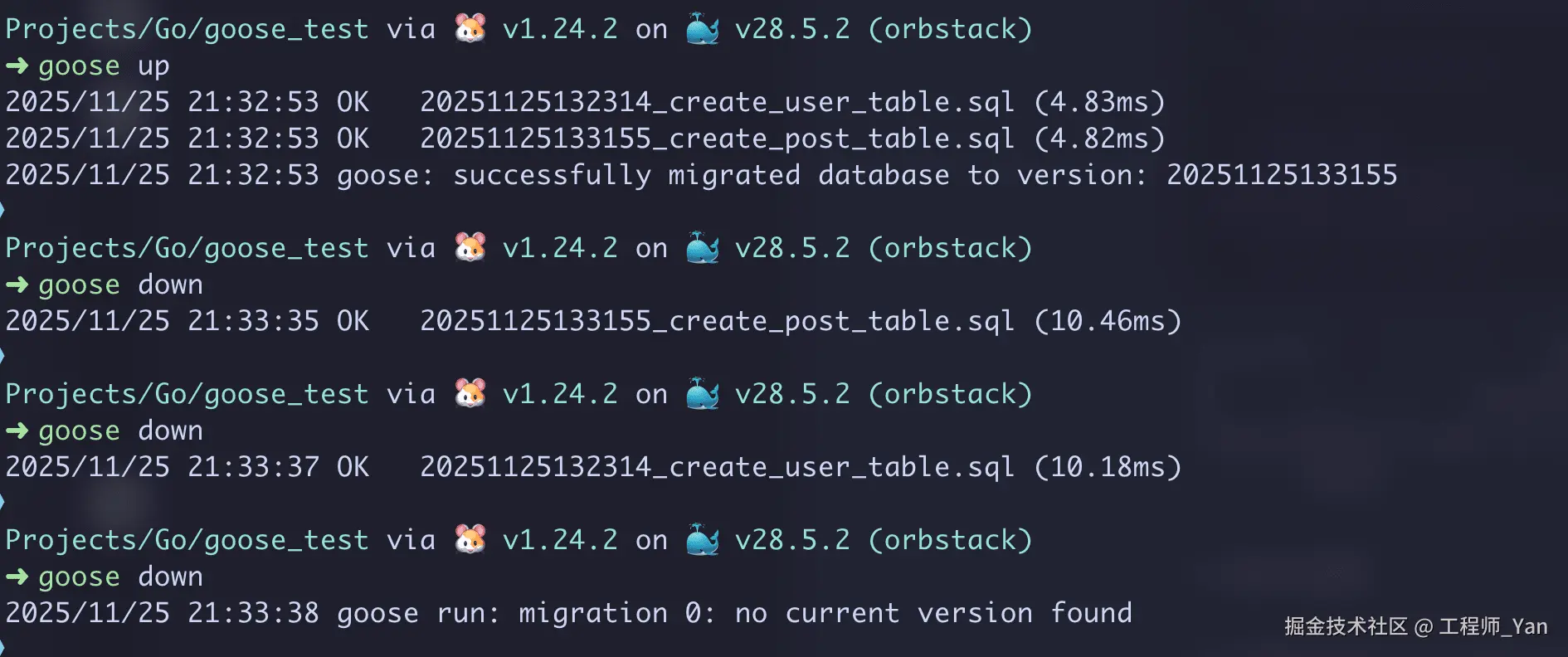The height and width of the screenshot is (657, 1568).
Task: Click the green arrow before 'goose up'
Action: [x=17, y=66]
